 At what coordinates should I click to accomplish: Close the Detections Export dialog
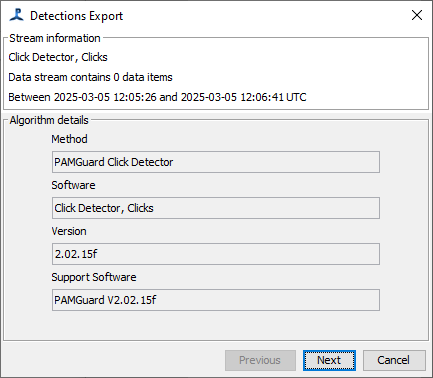417,15
